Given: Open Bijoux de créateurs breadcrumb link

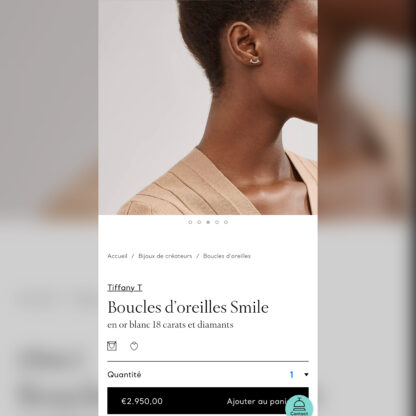Looking at the screenshot, I should [165, 256].
